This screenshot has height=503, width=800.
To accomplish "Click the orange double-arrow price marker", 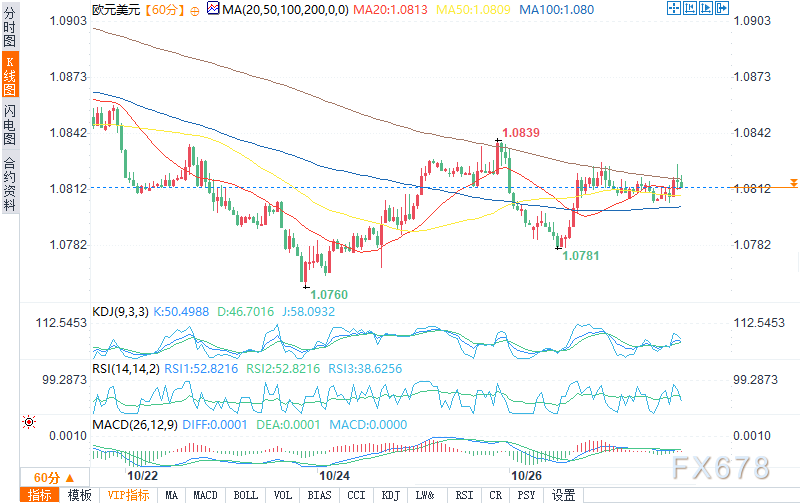I will click(793, 183).
